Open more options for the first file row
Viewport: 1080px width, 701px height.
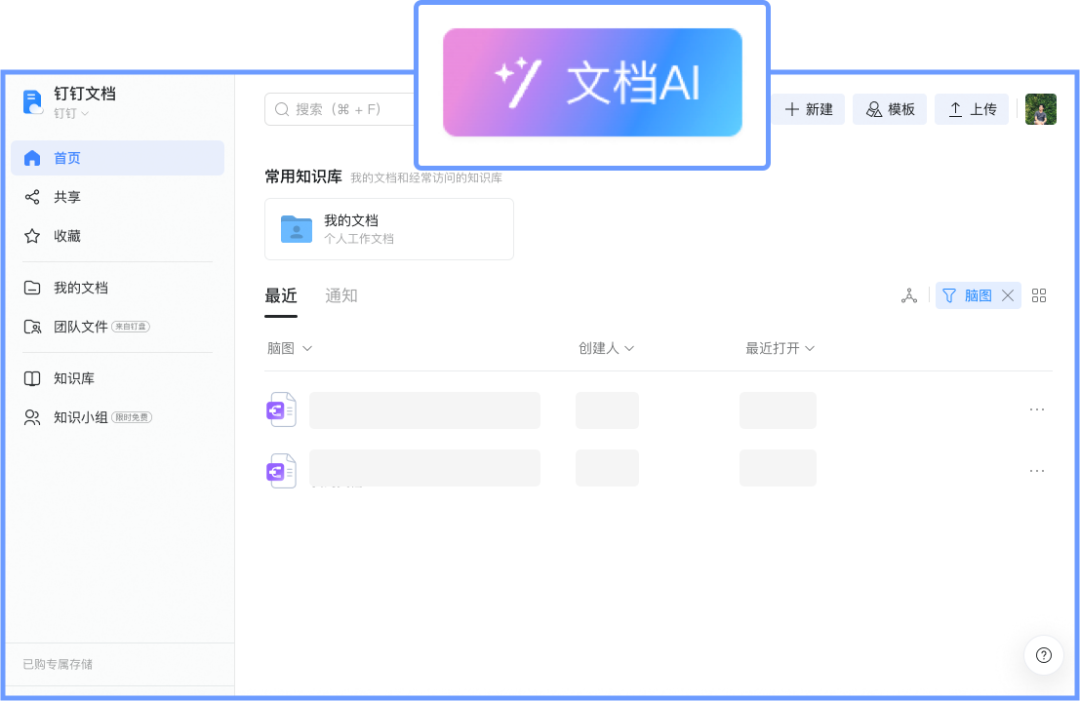(1037, 410)
